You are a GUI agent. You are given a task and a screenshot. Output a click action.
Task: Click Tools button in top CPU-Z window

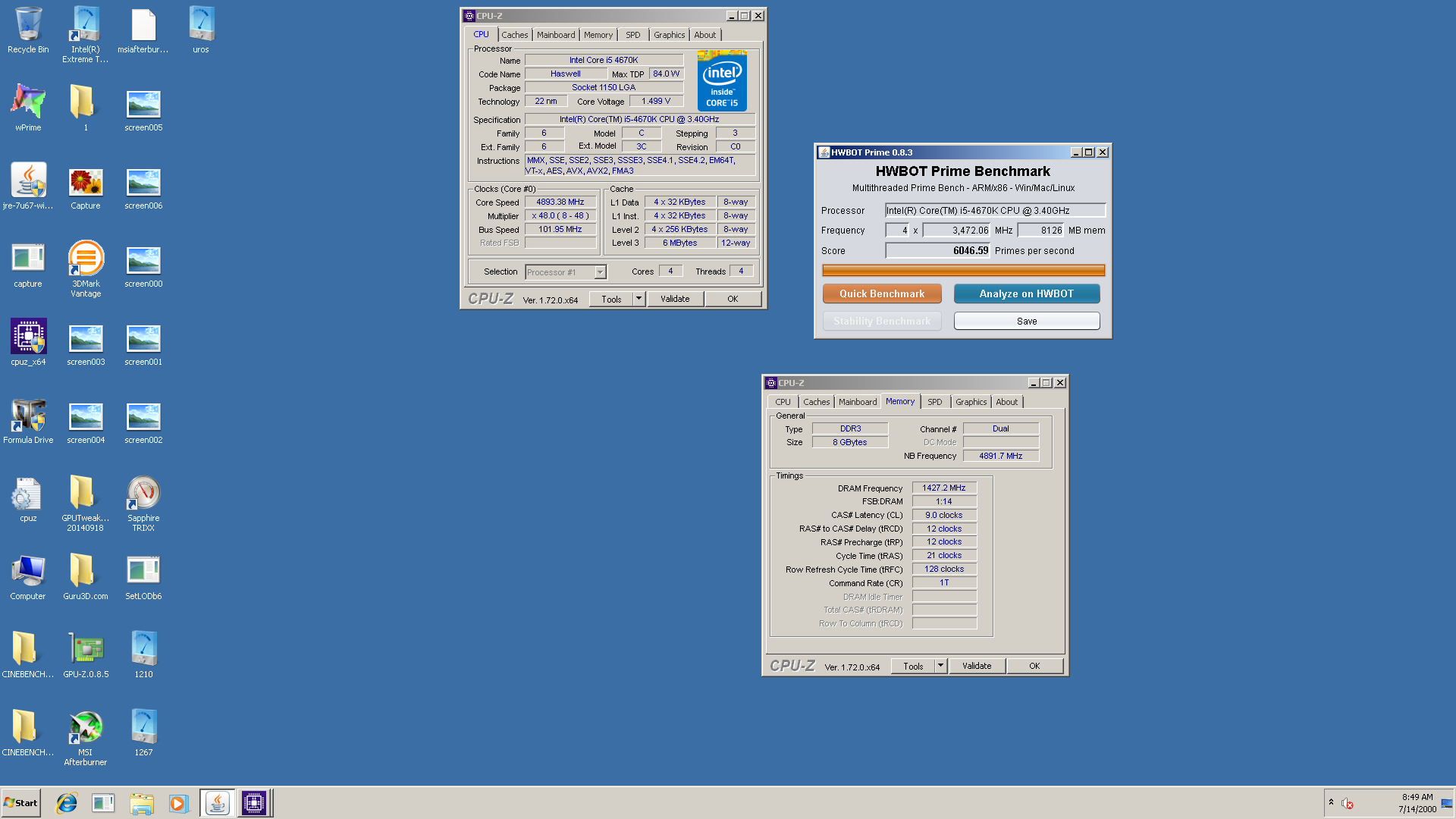pos(611,299)
